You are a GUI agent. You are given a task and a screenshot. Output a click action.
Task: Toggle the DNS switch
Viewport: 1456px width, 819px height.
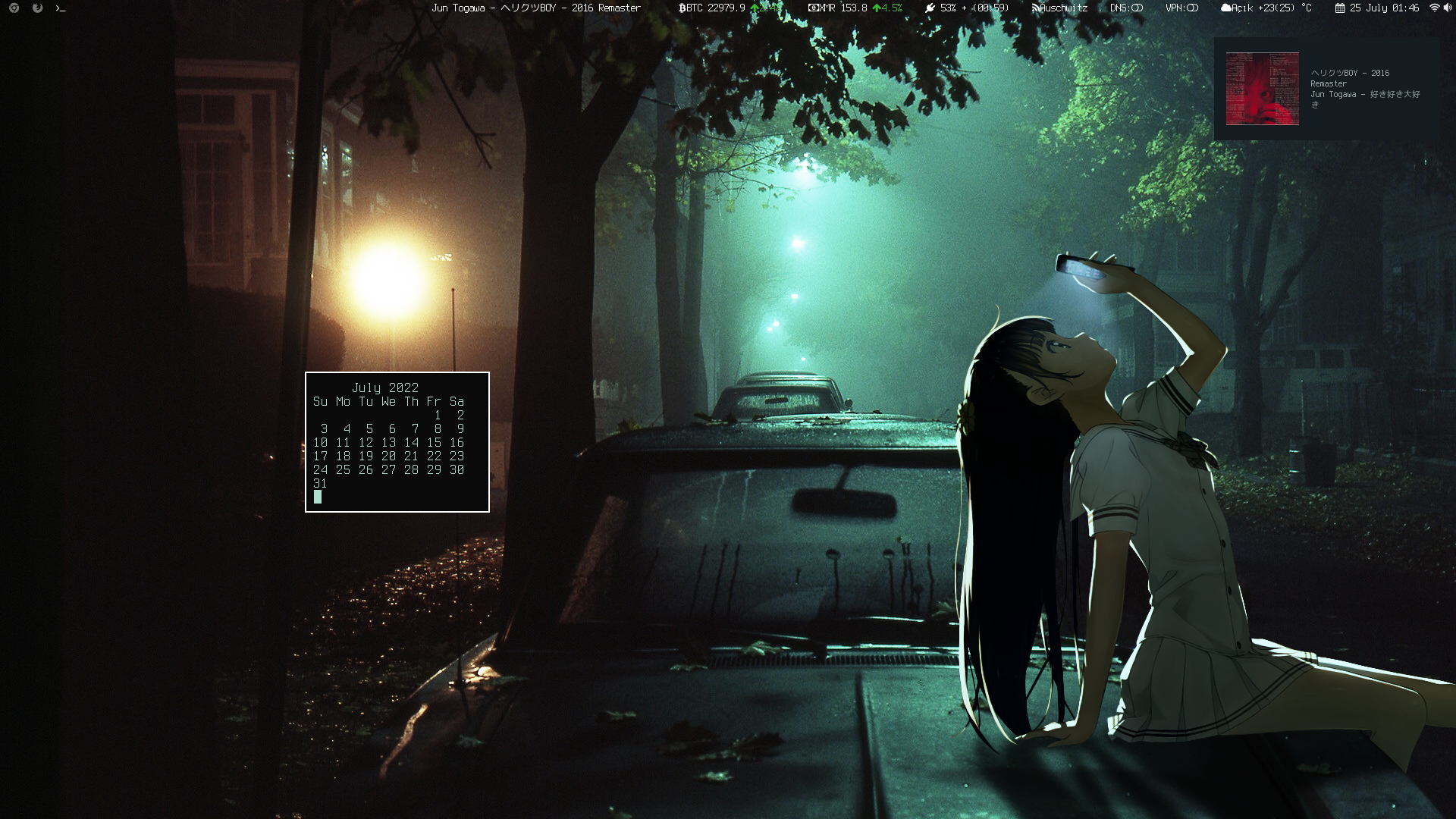[1137, 8]
